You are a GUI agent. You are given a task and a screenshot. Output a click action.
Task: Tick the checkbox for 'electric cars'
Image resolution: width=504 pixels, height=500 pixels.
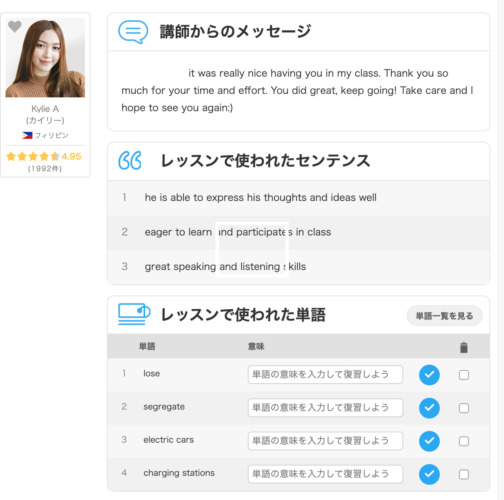tap(464, 441)
